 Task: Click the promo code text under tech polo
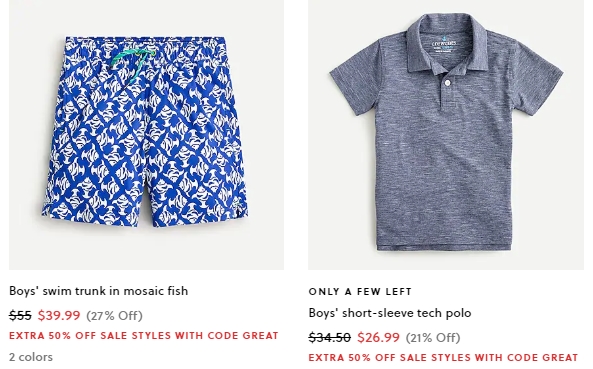(x=443, y=358)
